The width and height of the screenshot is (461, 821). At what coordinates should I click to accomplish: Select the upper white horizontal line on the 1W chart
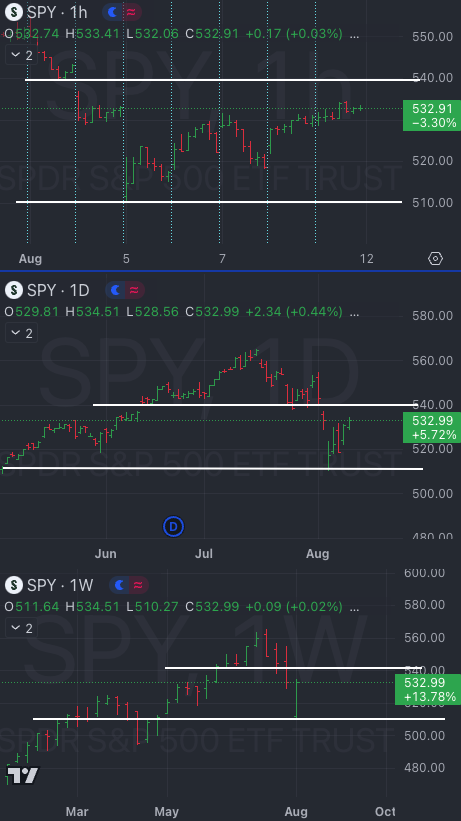pyautogui.click(x=292, y=668)
